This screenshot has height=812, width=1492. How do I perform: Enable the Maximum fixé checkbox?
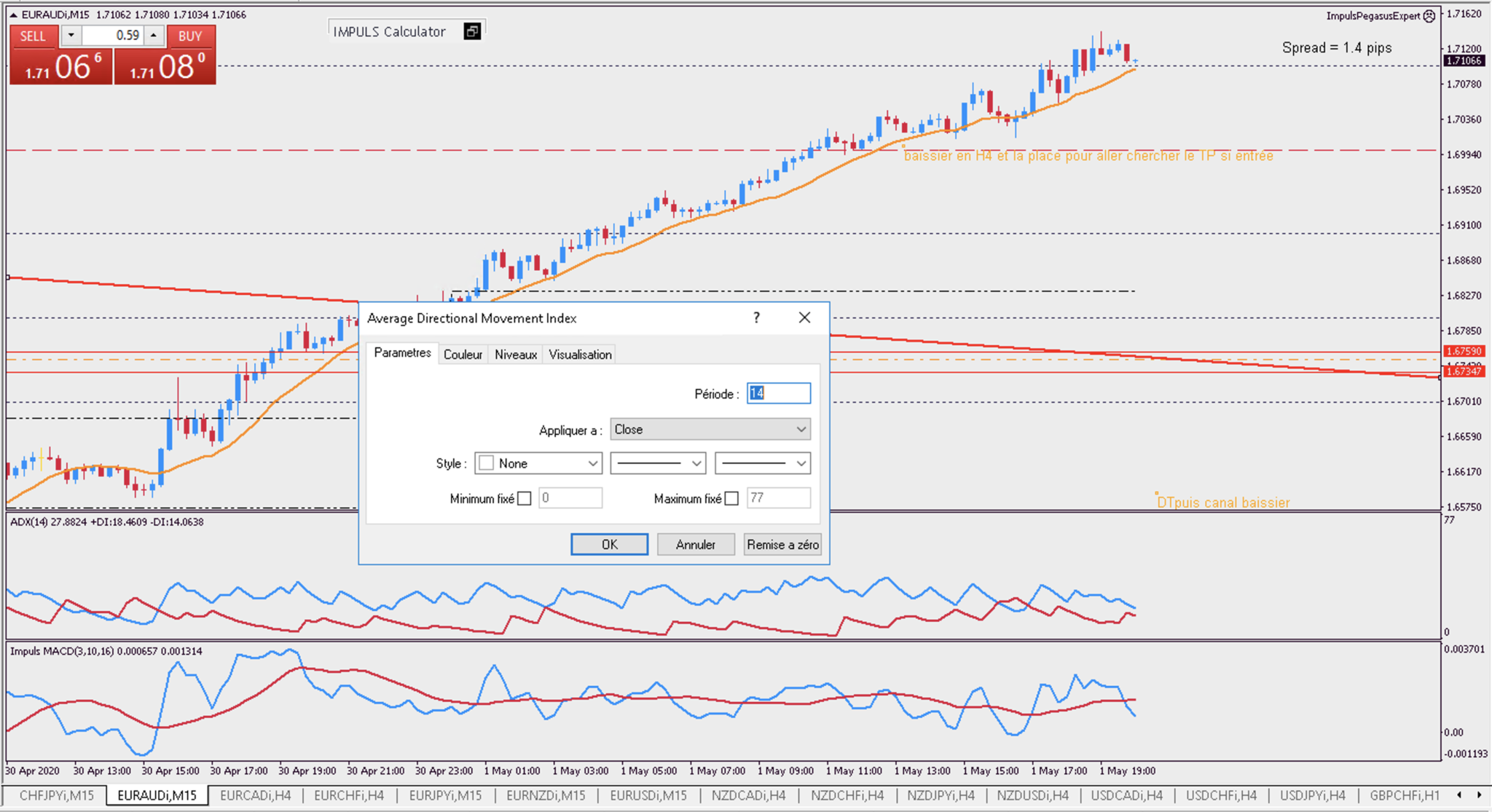(731, 499)
